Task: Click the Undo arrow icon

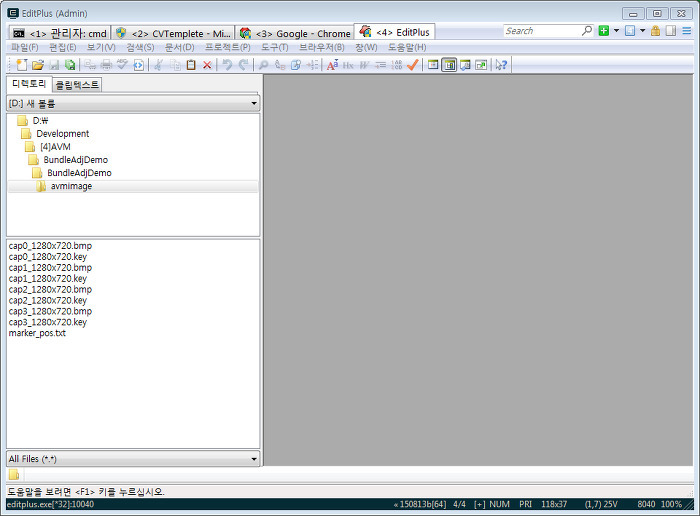Action: coord(227,65)
